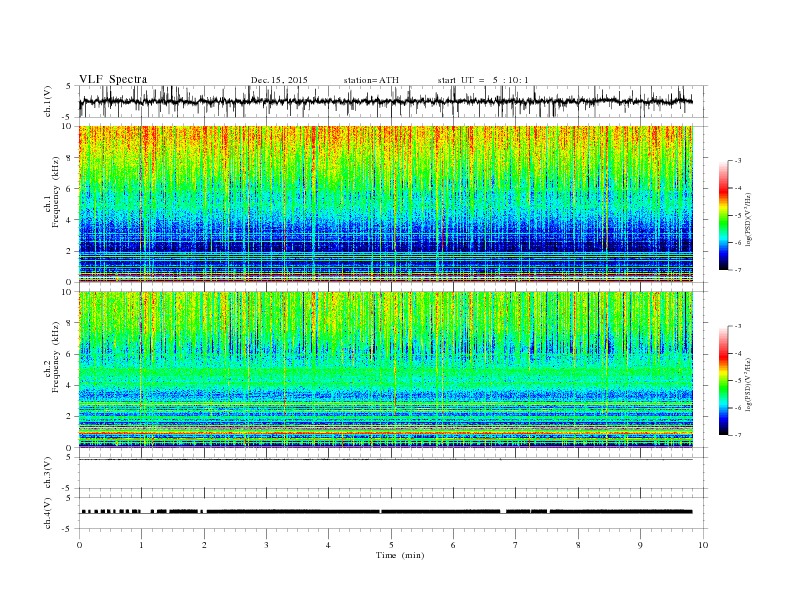Click the ch.2 color bar 'log(PSD)(V²/Hz)' label
The width and height of the screenshot is (792, 612).
click(x=749, y=384)
